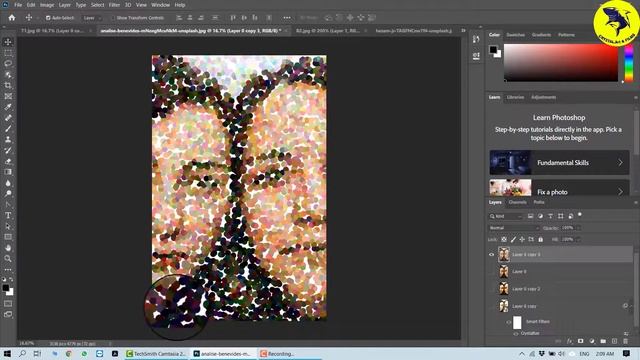Select the Rectangle shape tool
The width and height of the screenshot is (640, 360).
tap(8, 237)
